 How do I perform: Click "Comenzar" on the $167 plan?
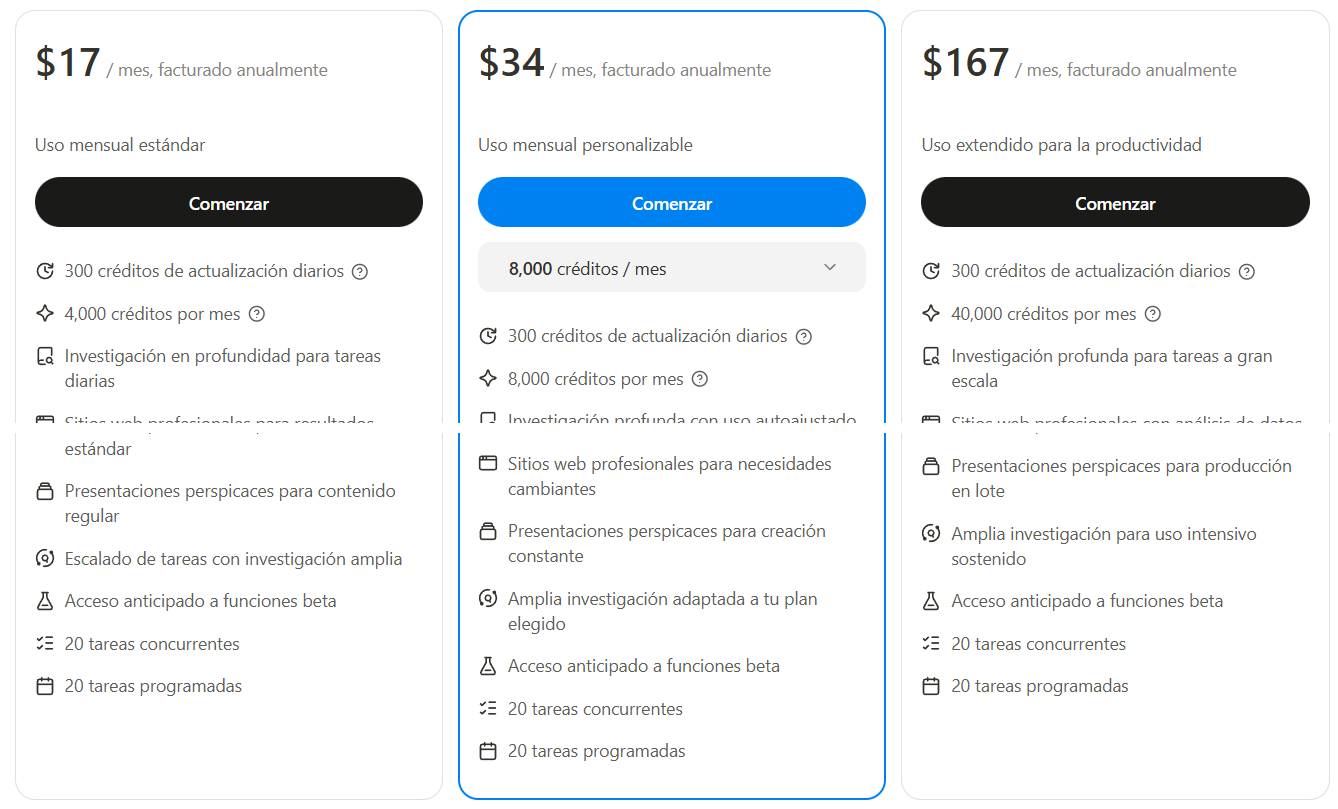[x=1114, y=202]
